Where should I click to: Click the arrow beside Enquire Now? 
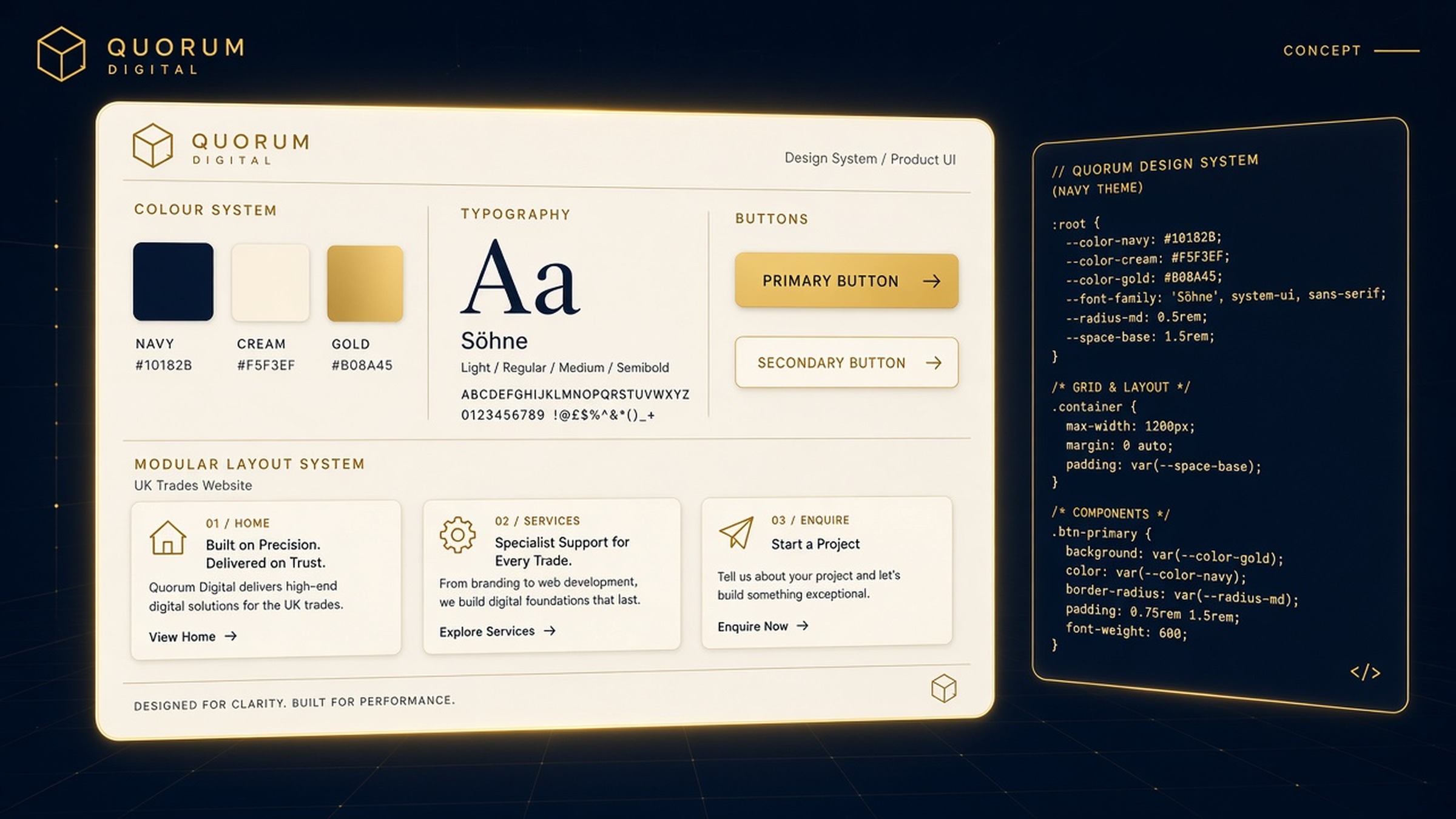click(803, 625)
